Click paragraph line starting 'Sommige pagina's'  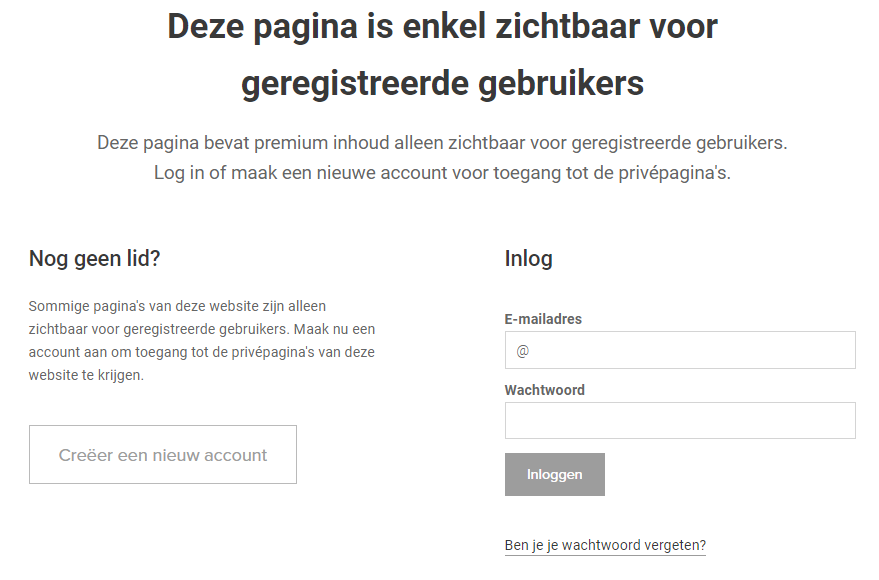pos(177,306)
